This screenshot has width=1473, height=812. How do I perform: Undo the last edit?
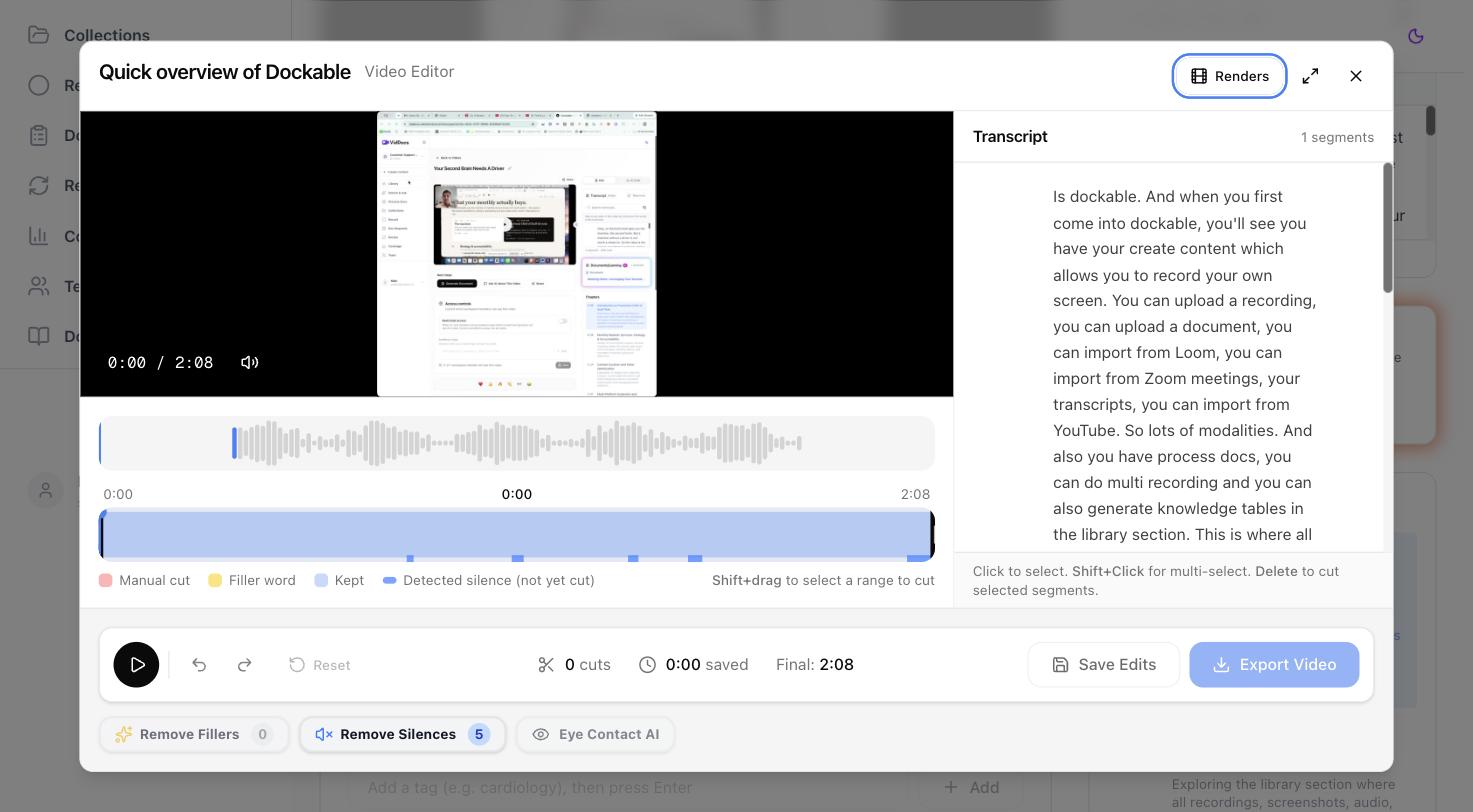[199, 664]
